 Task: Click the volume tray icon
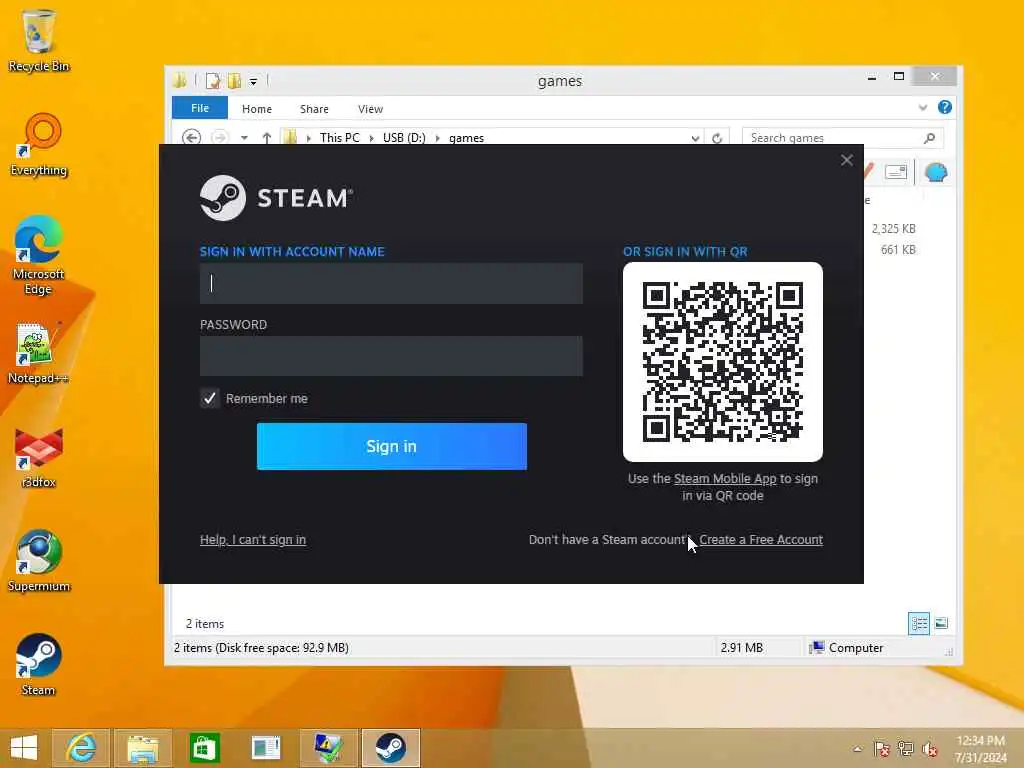(x=930, y=749)
